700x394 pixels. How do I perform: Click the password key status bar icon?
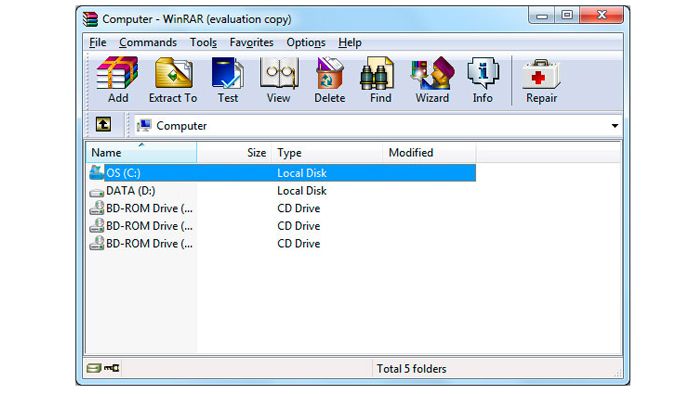pyautogui.click(x=112, y=368)
